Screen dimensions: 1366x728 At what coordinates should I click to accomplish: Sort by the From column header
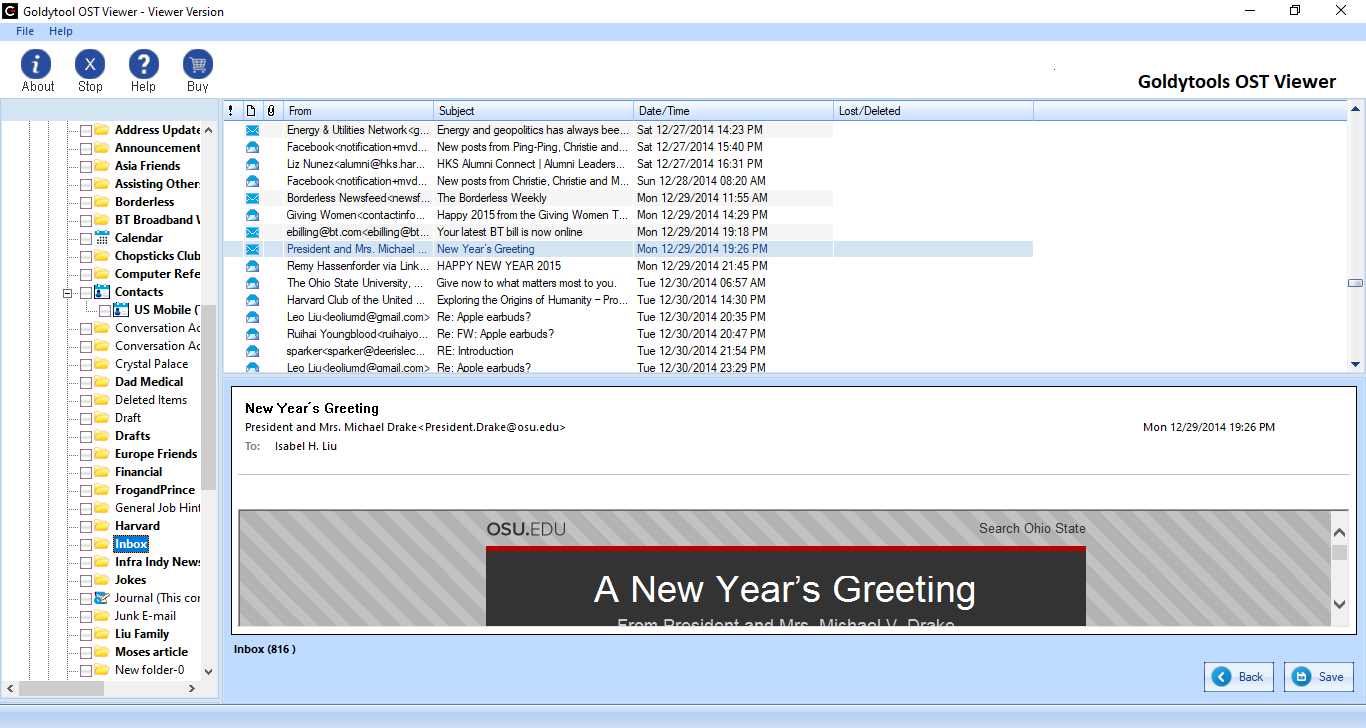click(359, 111)
